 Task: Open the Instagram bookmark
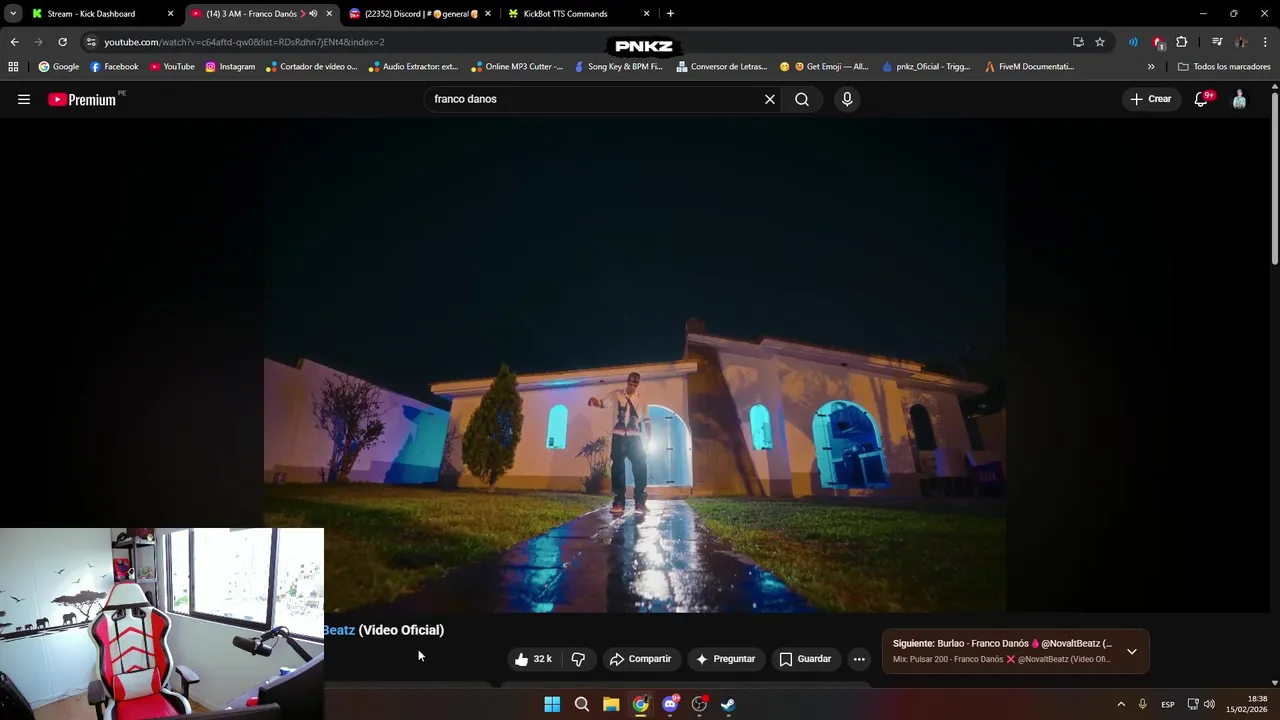pyautogui.click(x=230, y=67)
